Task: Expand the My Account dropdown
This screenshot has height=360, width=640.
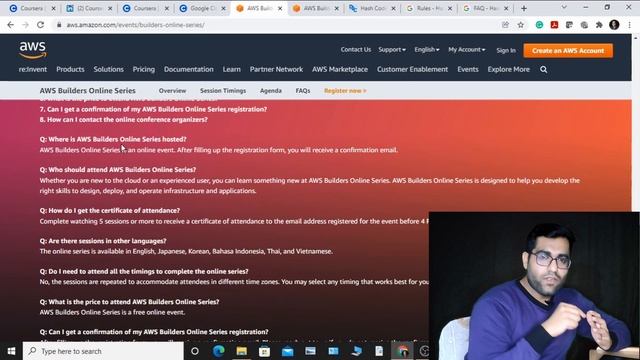Action: point(467,49)
